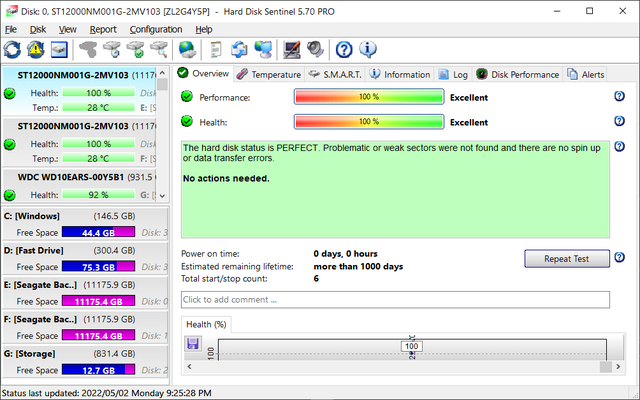This screenshot has width=640, height=400.
Task: Click help icon beside the Repeat Test button
Action: (x=620, y=257)
